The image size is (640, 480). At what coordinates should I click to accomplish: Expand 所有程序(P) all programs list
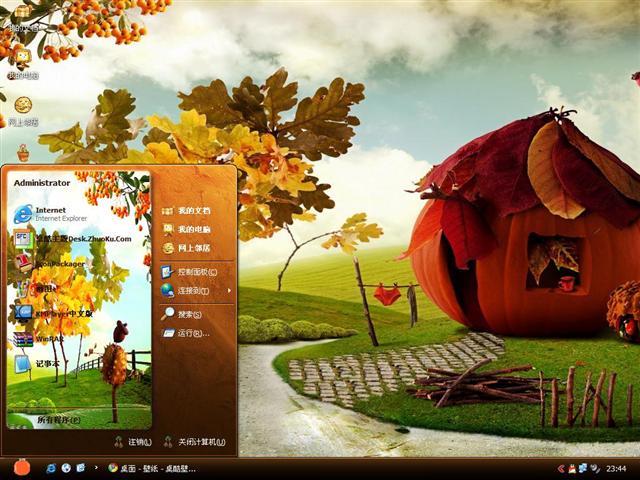(x=59, y=420)
